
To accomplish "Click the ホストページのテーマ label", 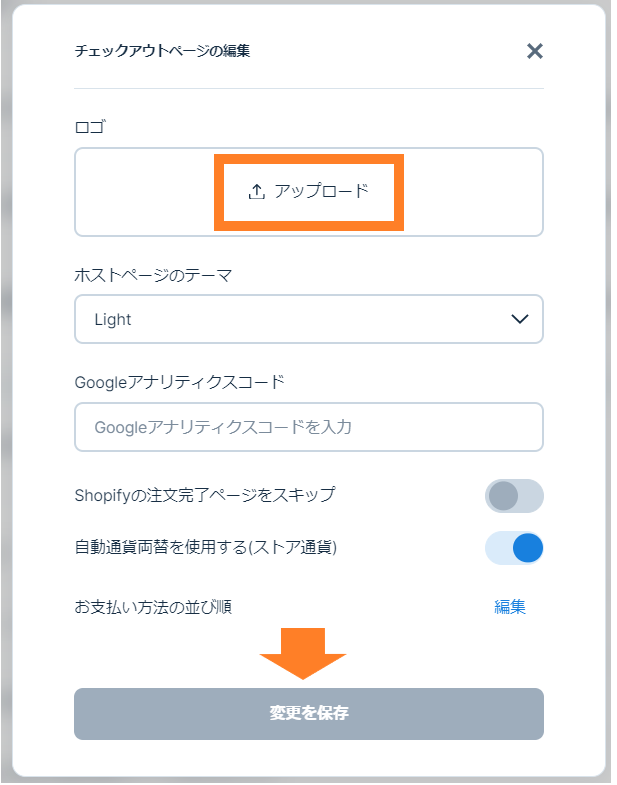I will 153,274.
